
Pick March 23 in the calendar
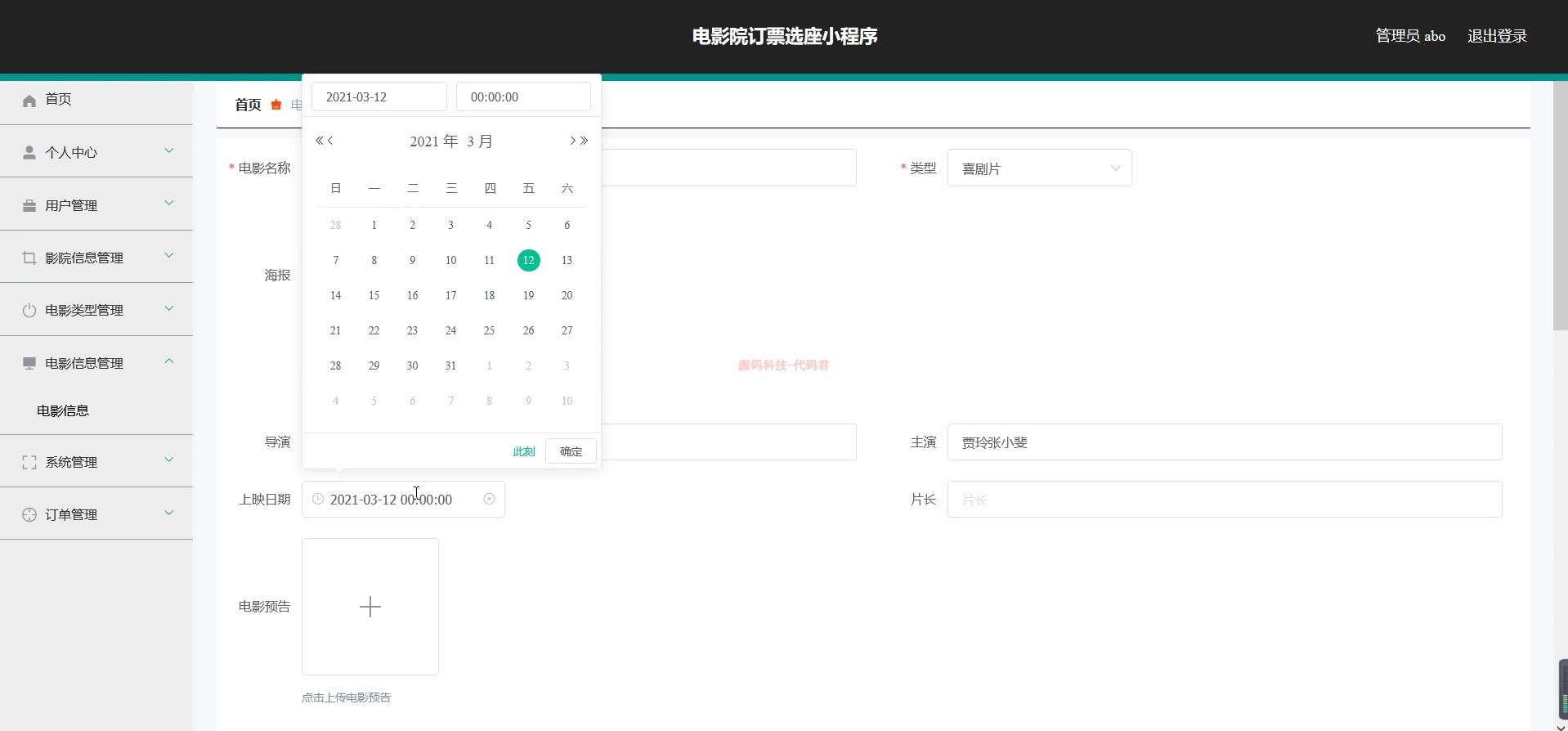coord(412,330)
